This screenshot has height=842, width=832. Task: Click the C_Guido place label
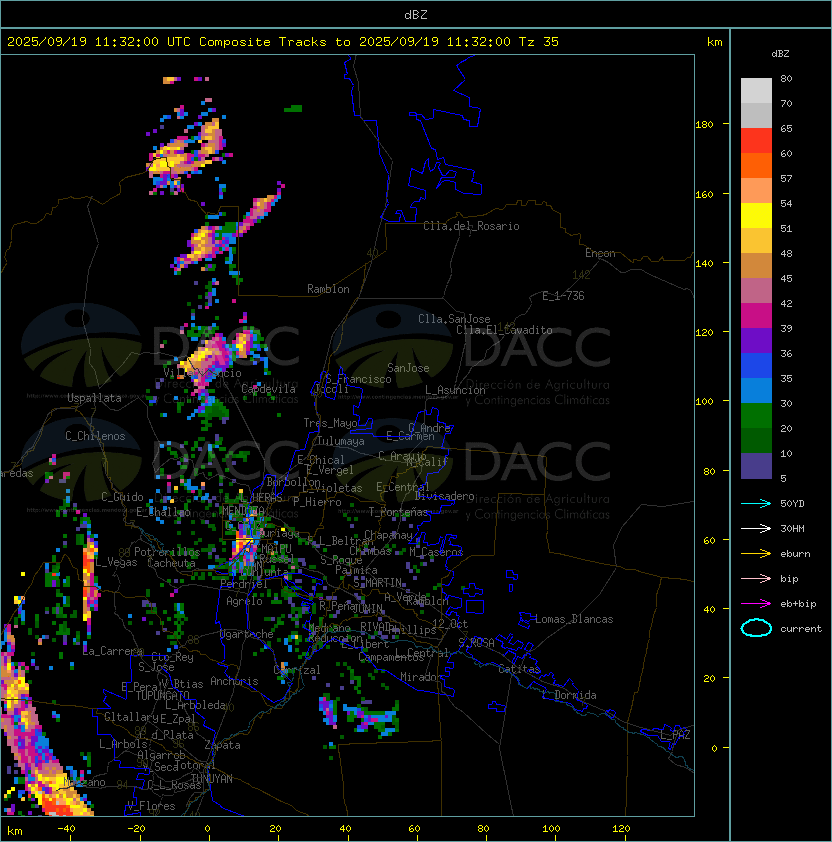122,497
